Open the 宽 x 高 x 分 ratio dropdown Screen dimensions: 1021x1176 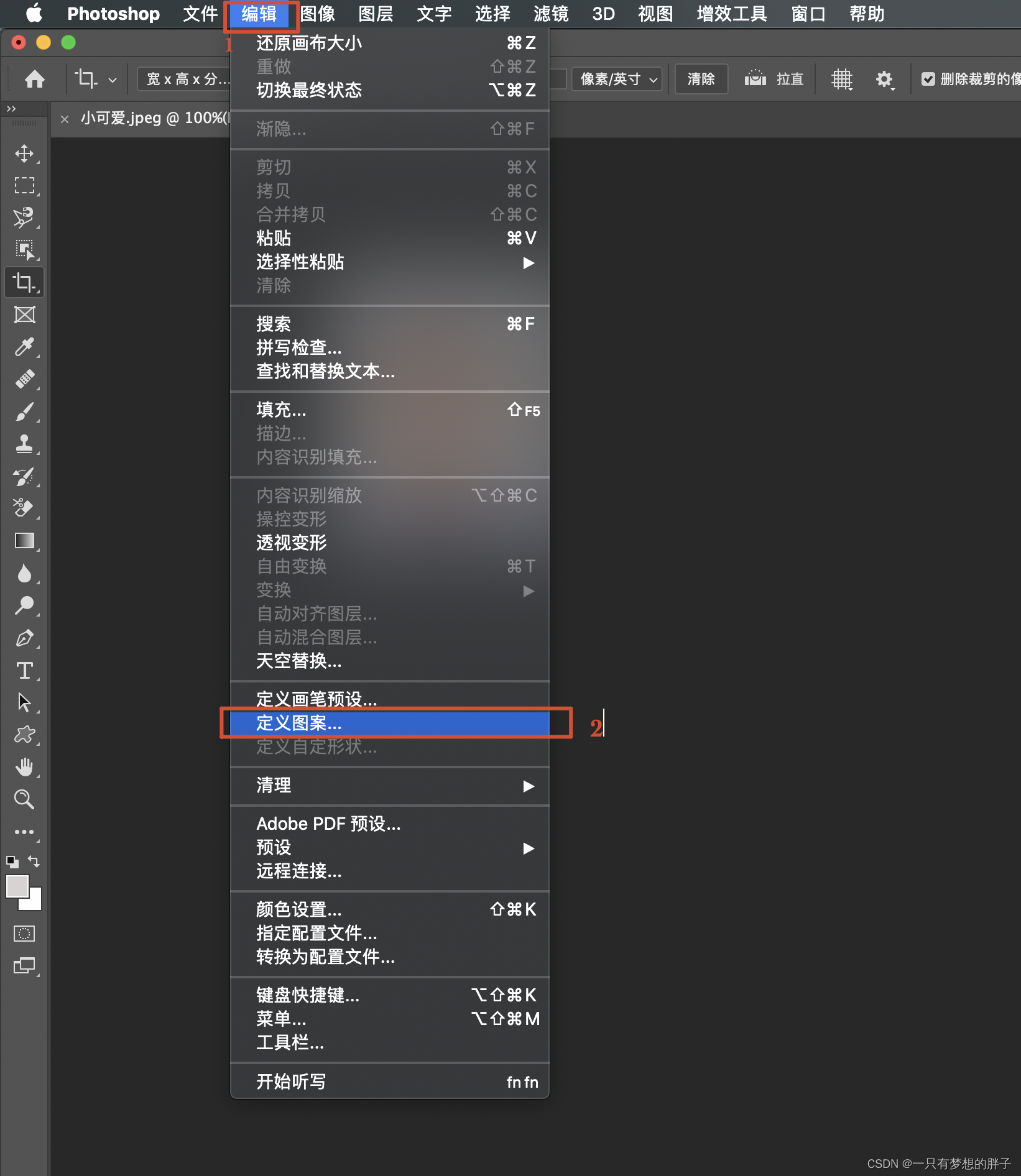184,79
